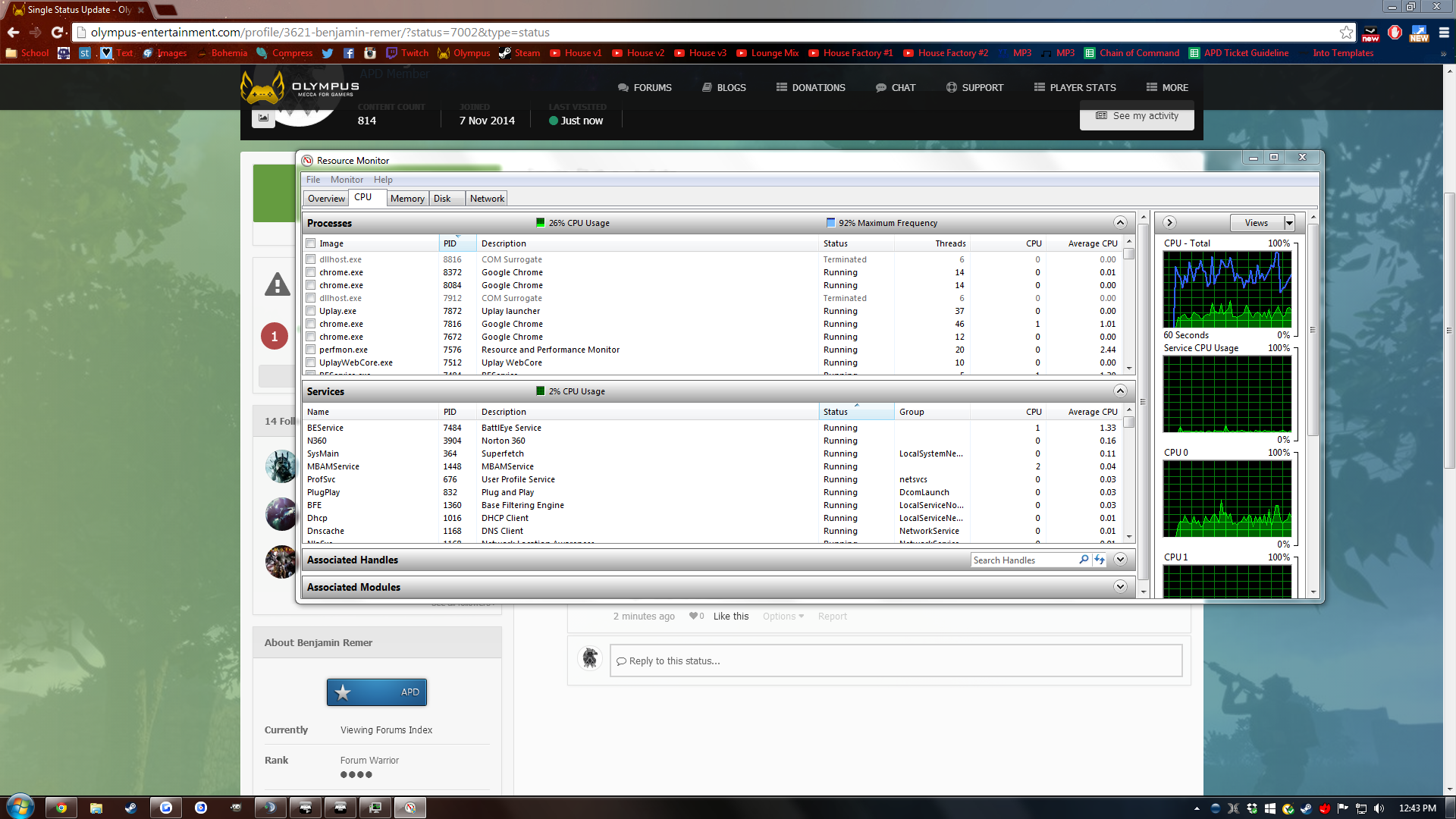The image size is (1456, 819).
Task: Click the search magnifier in Search Handles
Action: click(1084, 560)
